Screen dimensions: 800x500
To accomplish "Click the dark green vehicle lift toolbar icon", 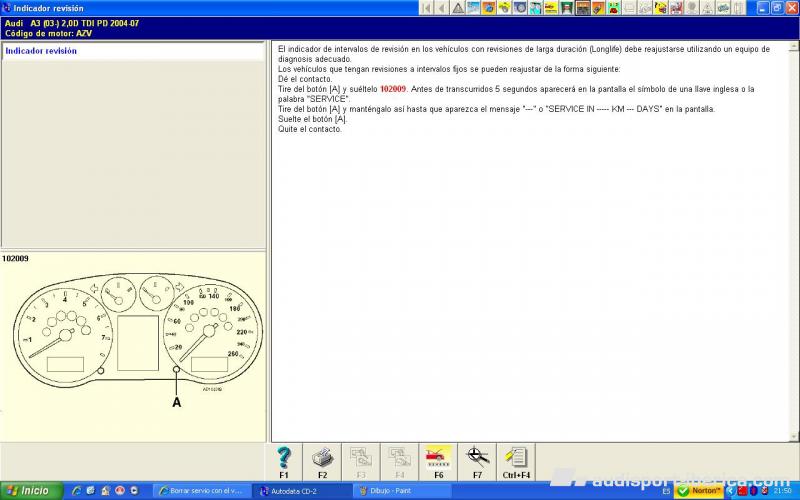I will 566,8.
